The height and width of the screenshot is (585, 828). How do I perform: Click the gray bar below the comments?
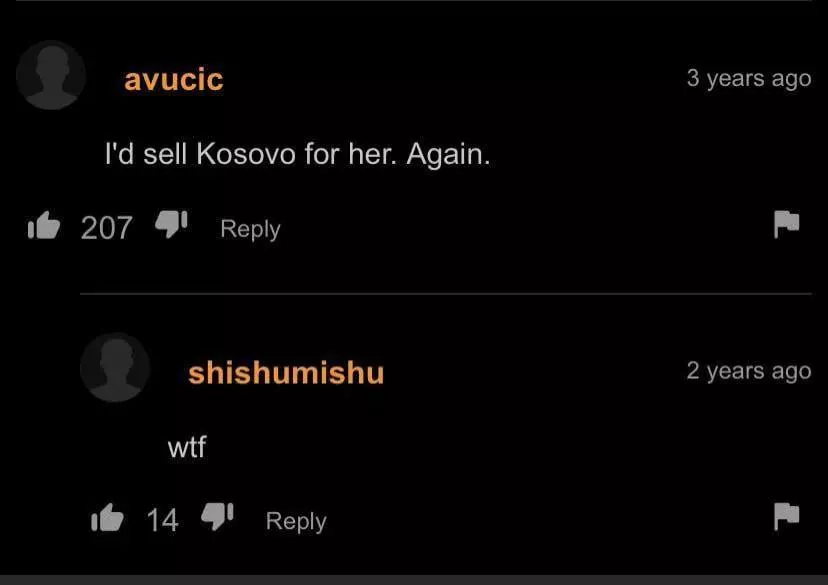[x=414, y=580]
